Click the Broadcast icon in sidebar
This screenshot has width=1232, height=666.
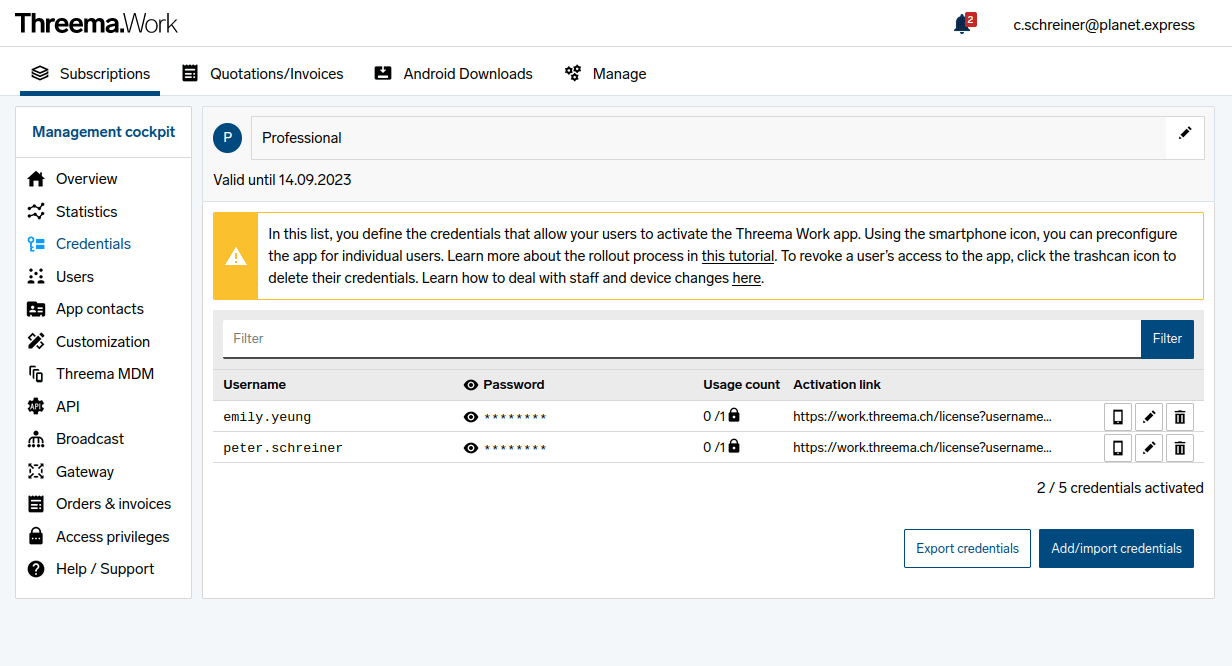pyautogui.click(x=36, y=439)
